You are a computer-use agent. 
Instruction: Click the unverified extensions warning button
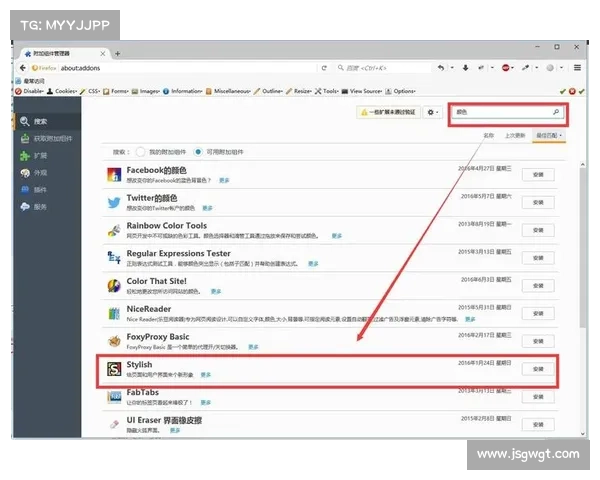point(388,112)
